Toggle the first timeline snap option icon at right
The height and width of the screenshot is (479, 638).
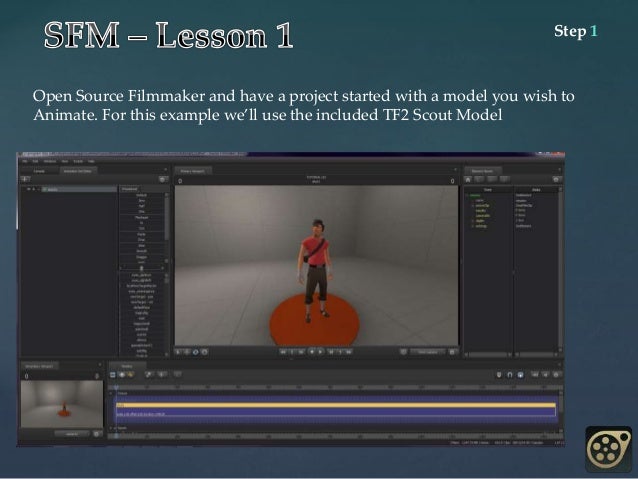coord(499,375)
